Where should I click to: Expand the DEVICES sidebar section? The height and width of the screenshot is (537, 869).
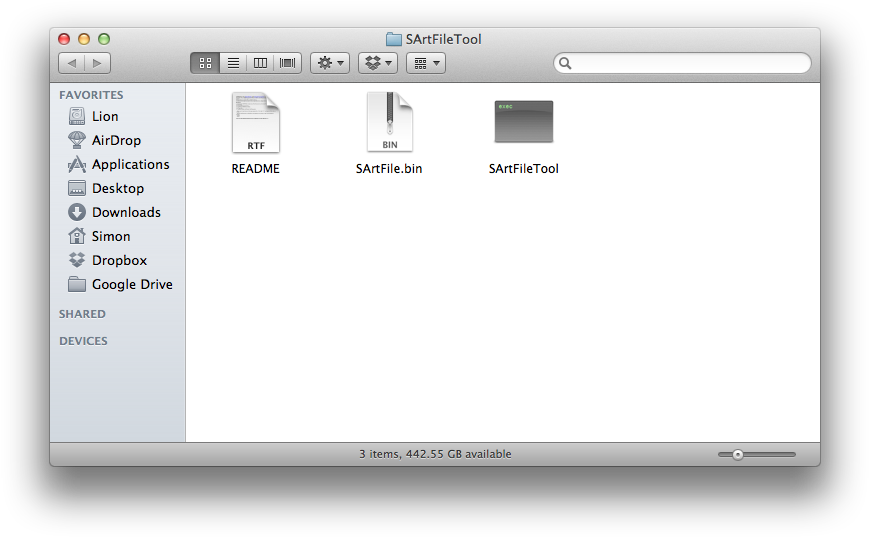83,341
